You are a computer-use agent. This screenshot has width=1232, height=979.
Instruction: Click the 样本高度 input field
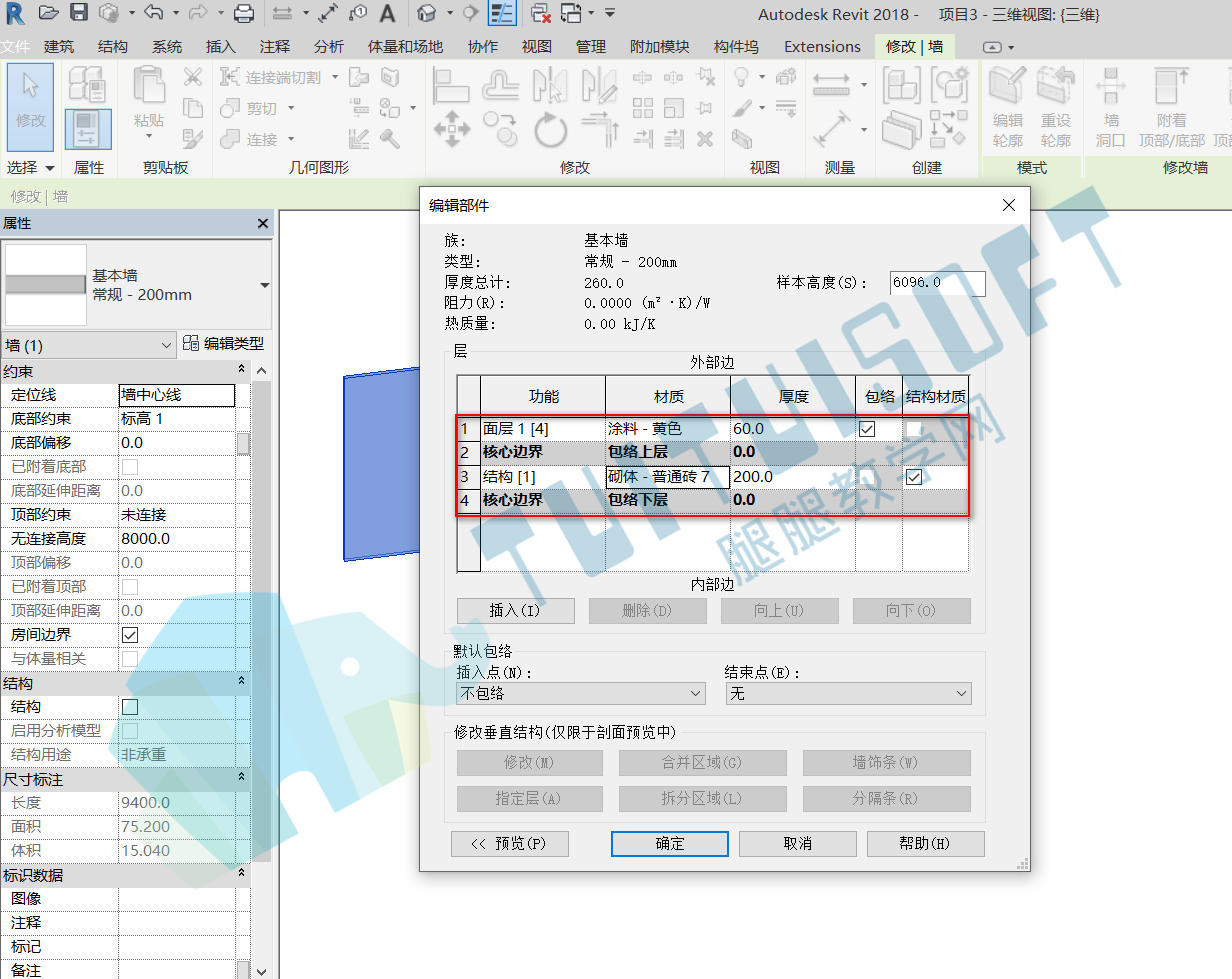pos(938,283)
